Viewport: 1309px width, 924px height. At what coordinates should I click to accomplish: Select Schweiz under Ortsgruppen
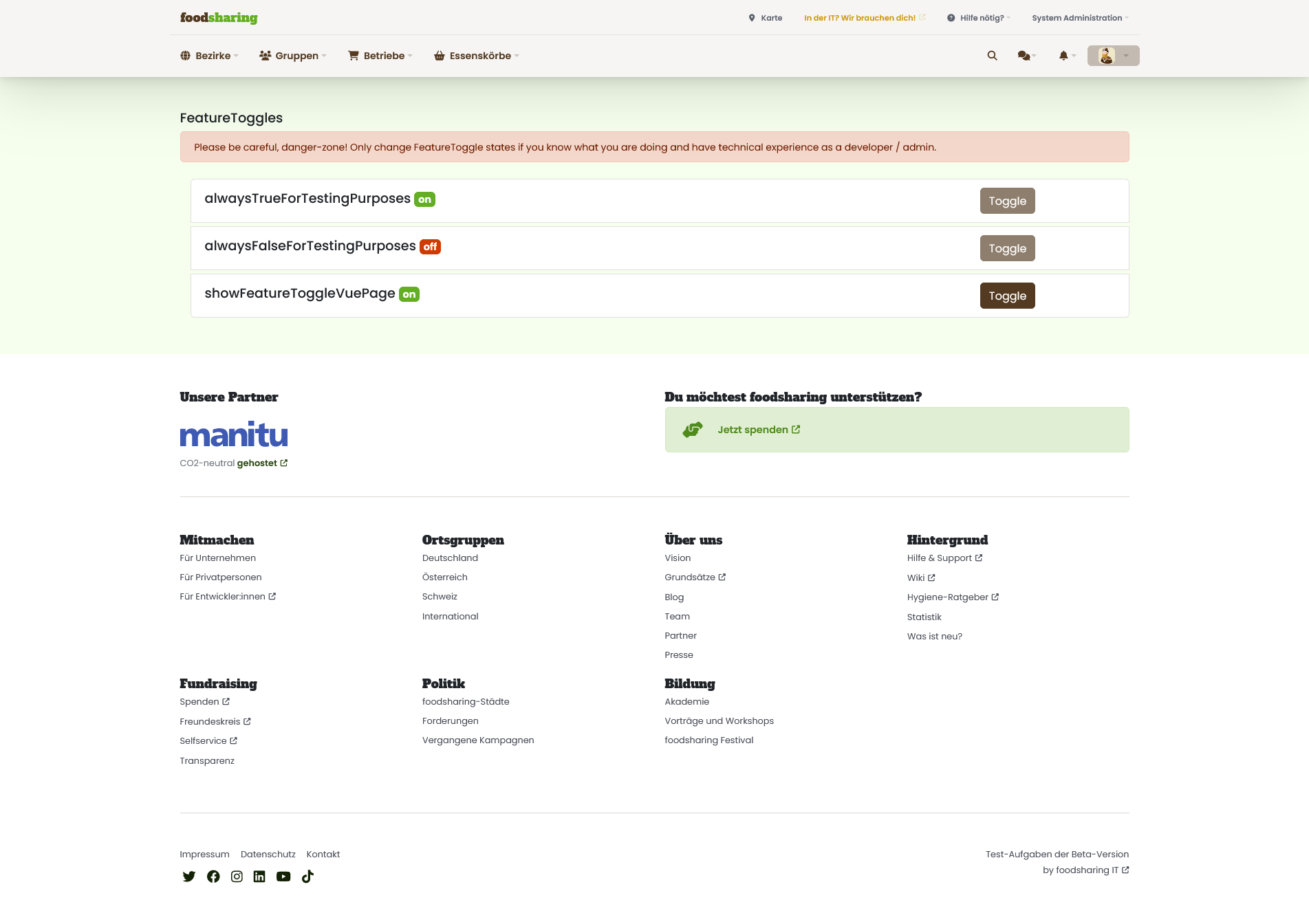(x=440, y=597)
